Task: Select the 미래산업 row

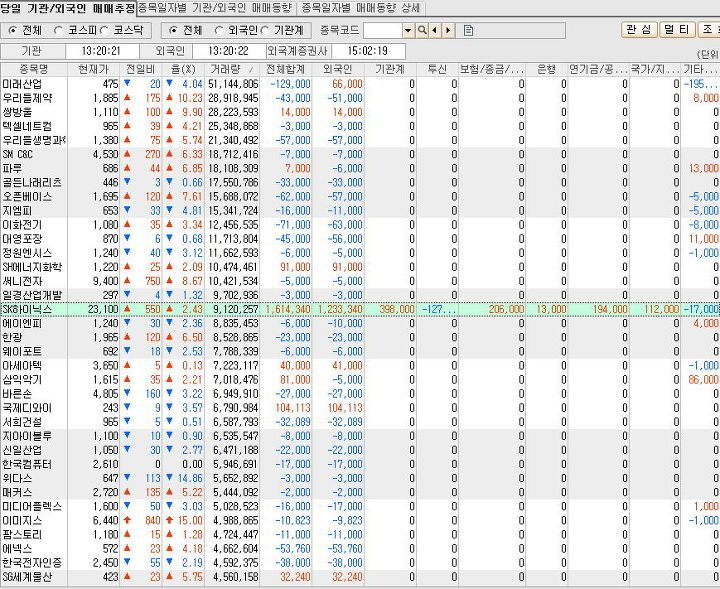Action: (360, 84)
